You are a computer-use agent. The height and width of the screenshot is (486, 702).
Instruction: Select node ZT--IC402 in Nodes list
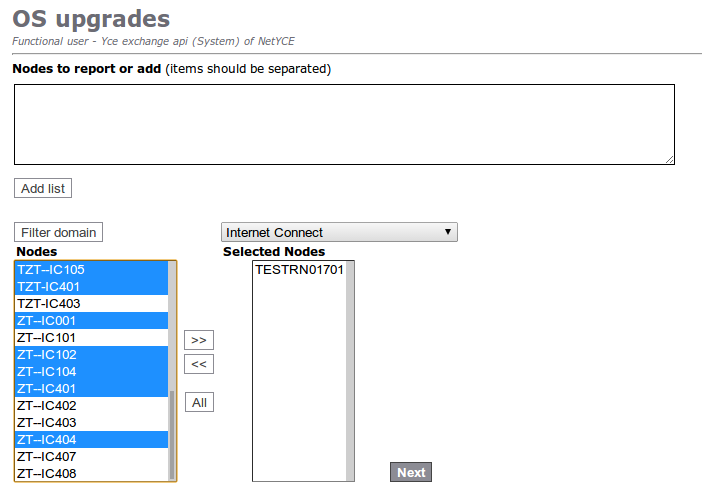(x=90, y=406)
